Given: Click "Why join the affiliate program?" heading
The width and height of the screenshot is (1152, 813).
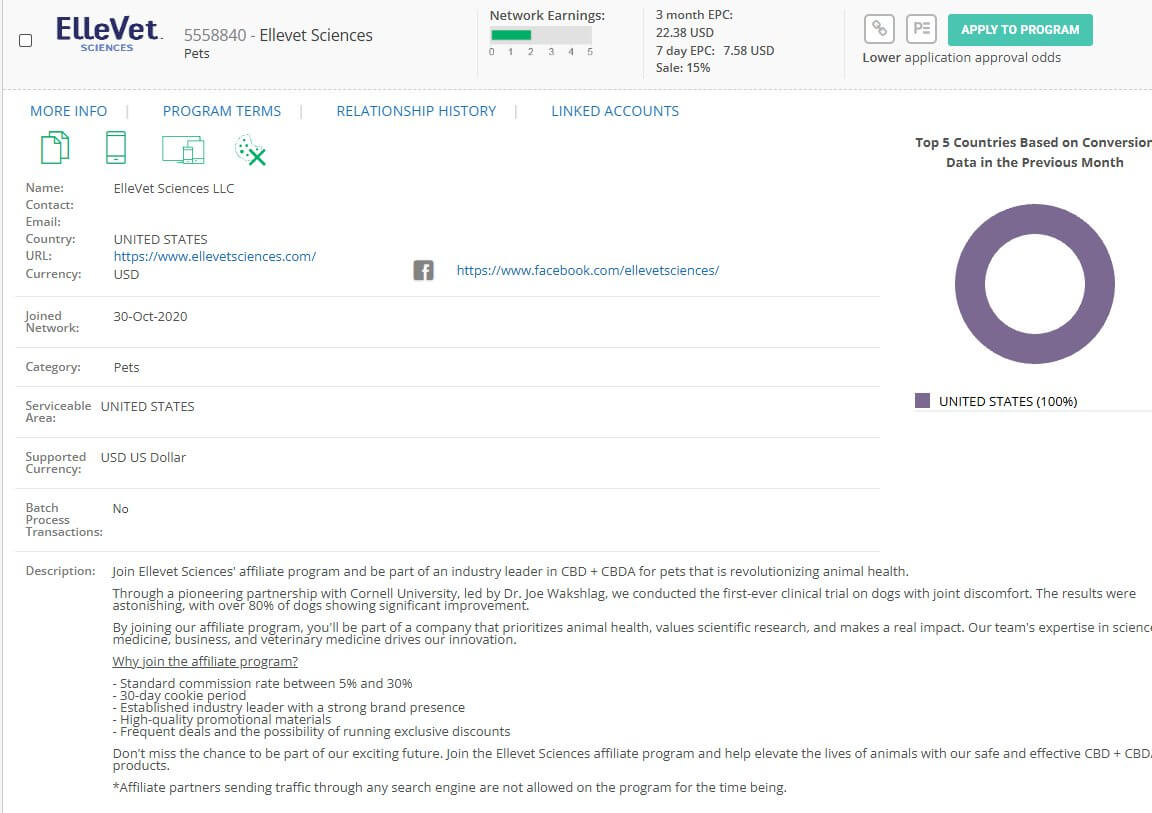Looking at the screenshot, I should 205,661.
